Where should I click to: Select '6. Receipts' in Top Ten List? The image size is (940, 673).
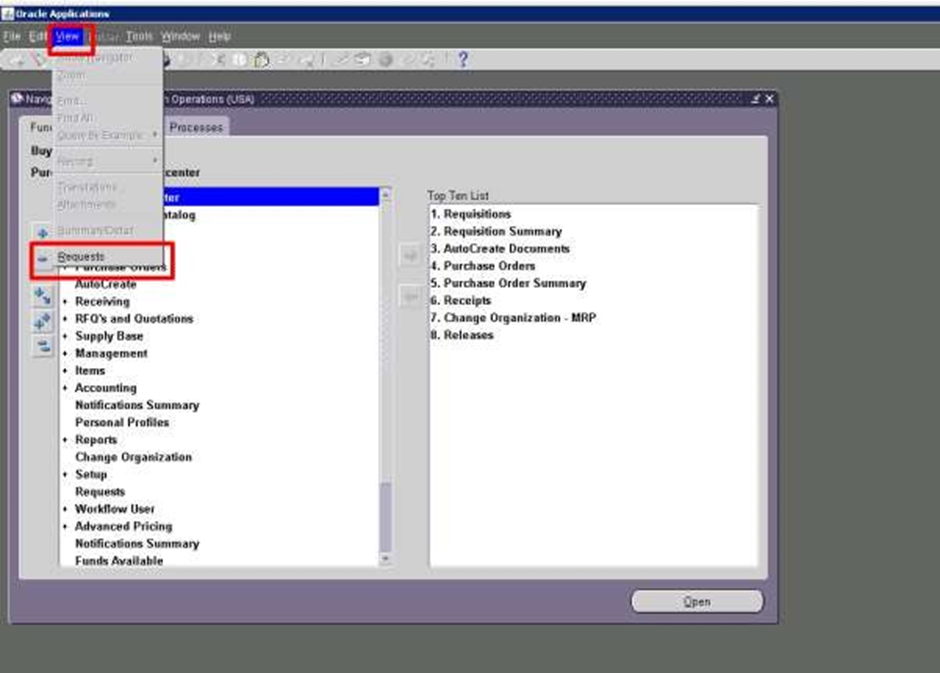461,301
